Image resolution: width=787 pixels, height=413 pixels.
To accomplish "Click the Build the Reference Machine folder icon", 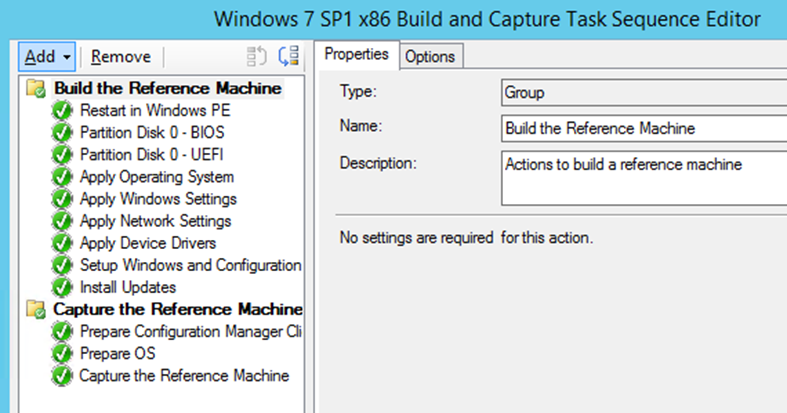I will coord(36,88).
